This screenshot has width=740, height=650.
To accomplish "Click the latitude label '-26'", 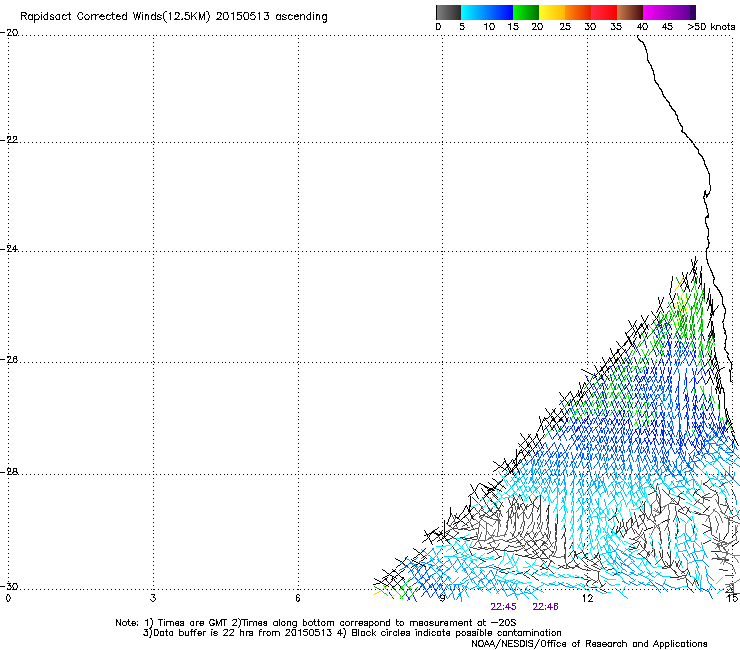I will [x=9, y=360].
